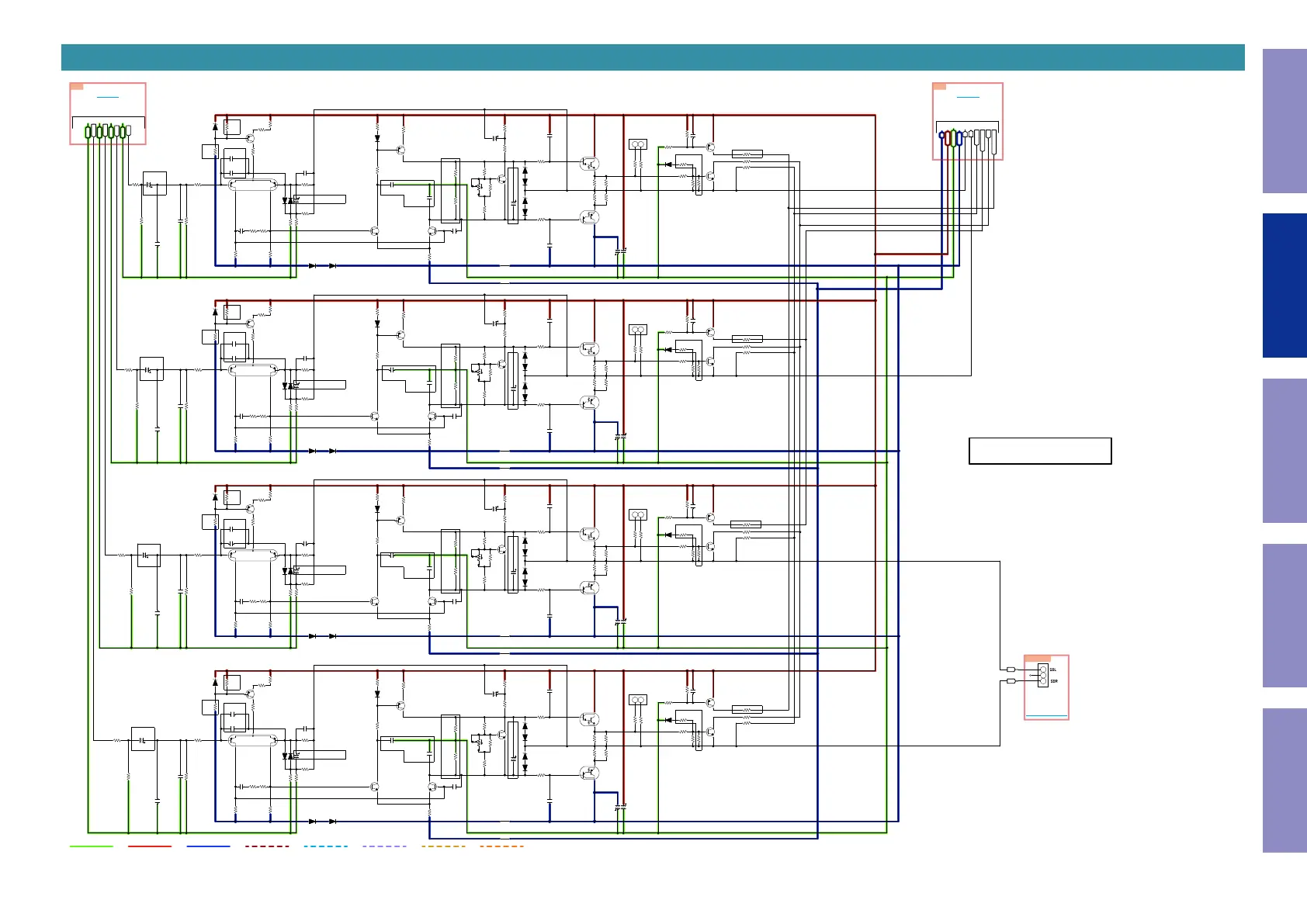Switch to the fourth purple side tab
The image size is (1307, 924).
point(1284,615)
